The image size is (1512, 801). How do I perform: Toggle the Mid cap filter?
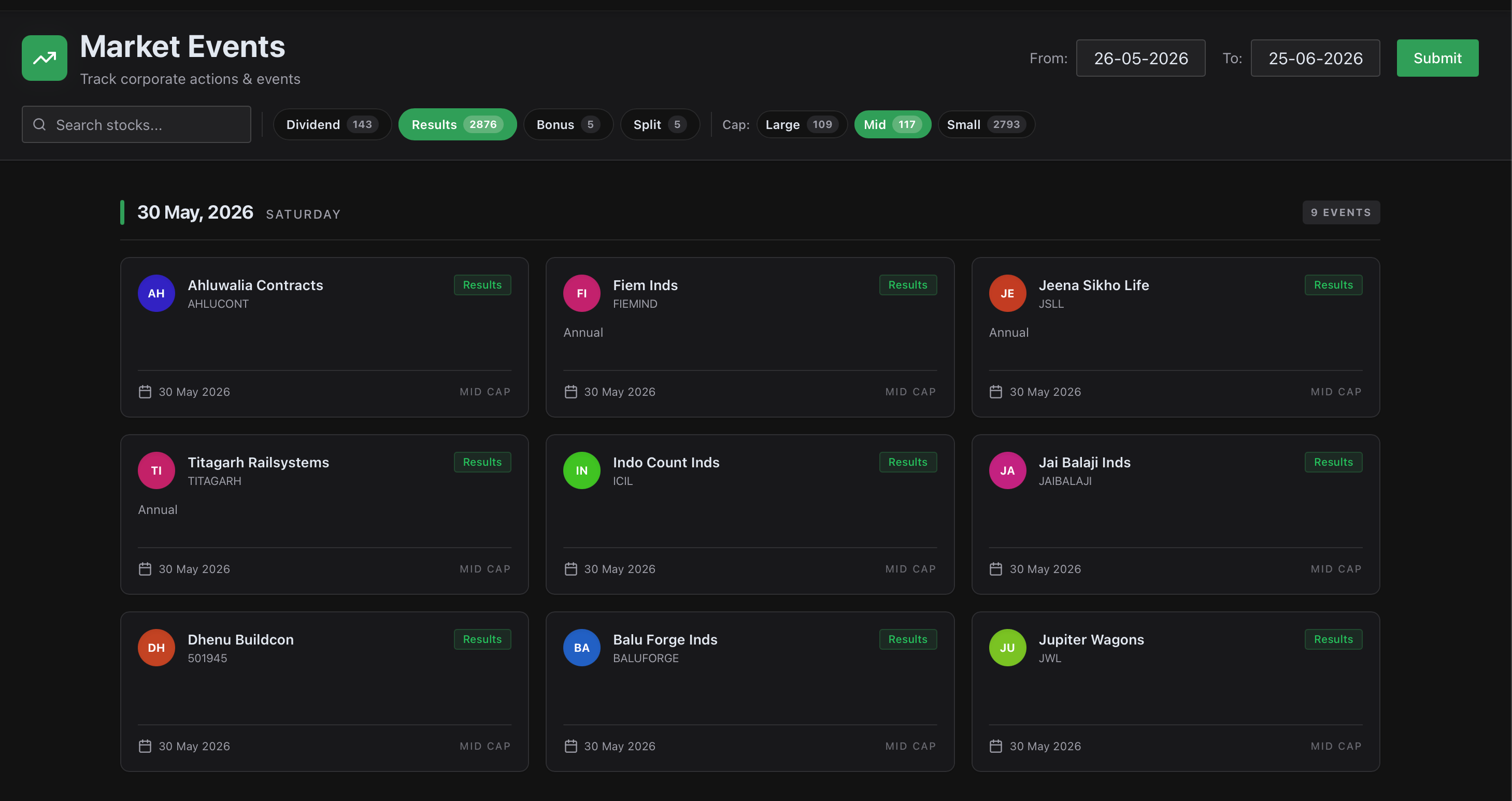click(893, 124)
